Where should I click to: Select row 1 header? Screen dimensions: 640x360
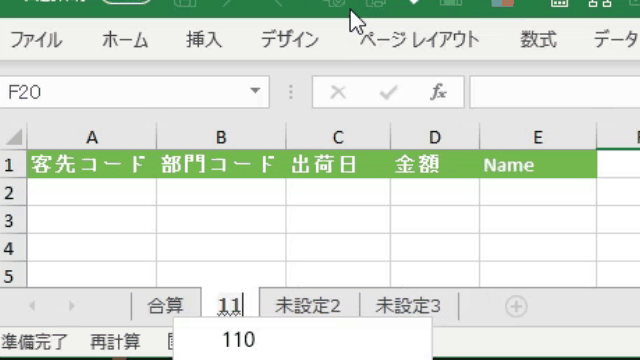pos(13,164)
